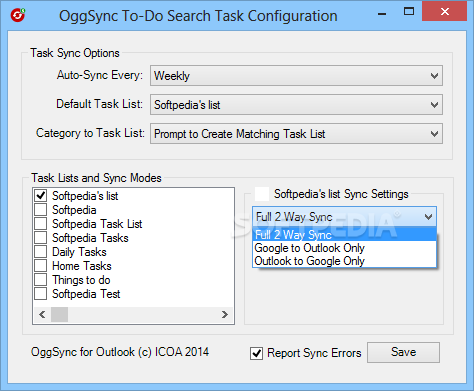Disable Report Sync Errors checkbox
Screen dimensions: 474x391
tap(256, 353)
